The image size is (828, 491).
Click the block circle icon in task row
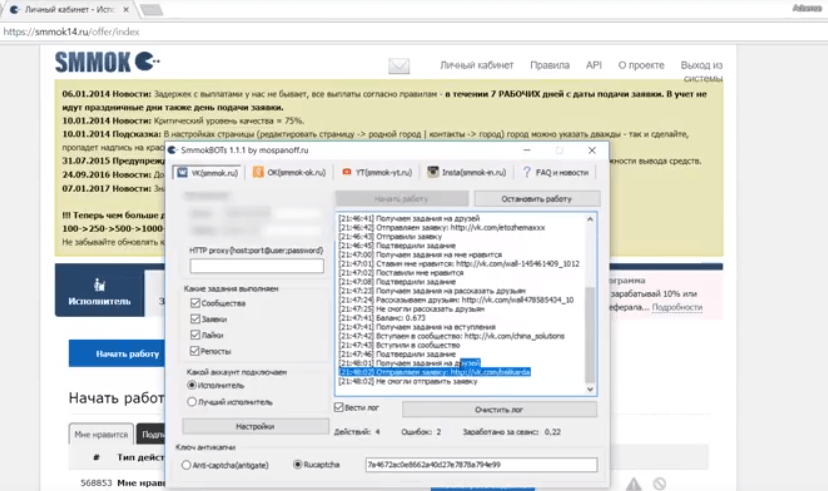659,483
